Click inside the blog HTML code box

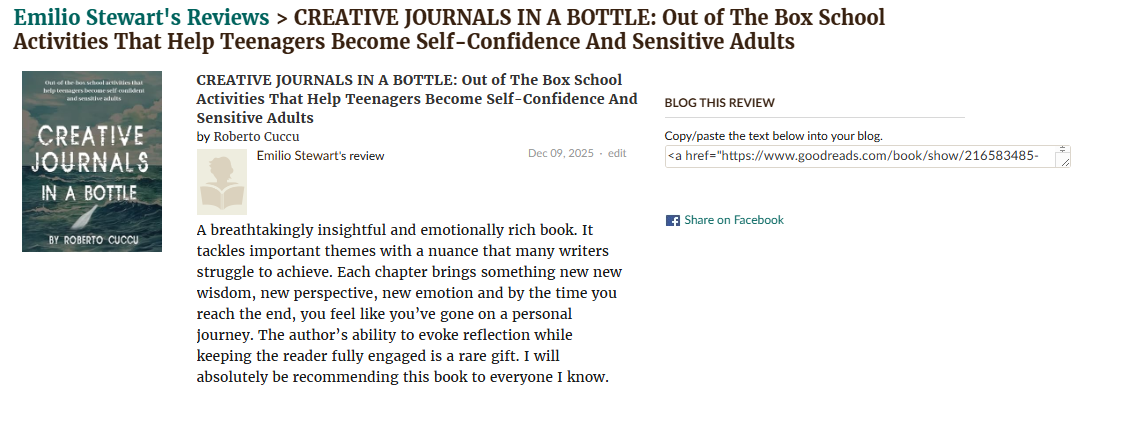tap(860, 156)
